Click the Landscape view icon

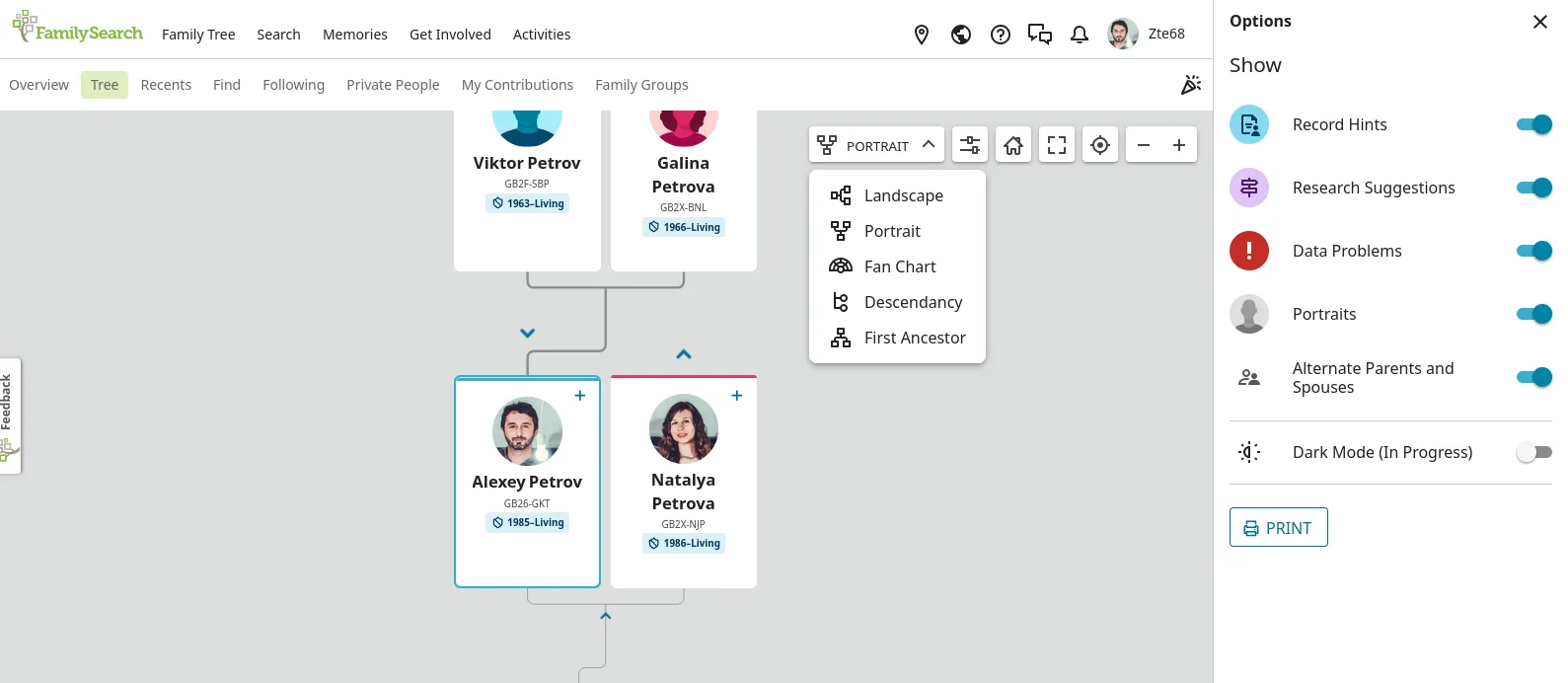click(x=841, y=195)
